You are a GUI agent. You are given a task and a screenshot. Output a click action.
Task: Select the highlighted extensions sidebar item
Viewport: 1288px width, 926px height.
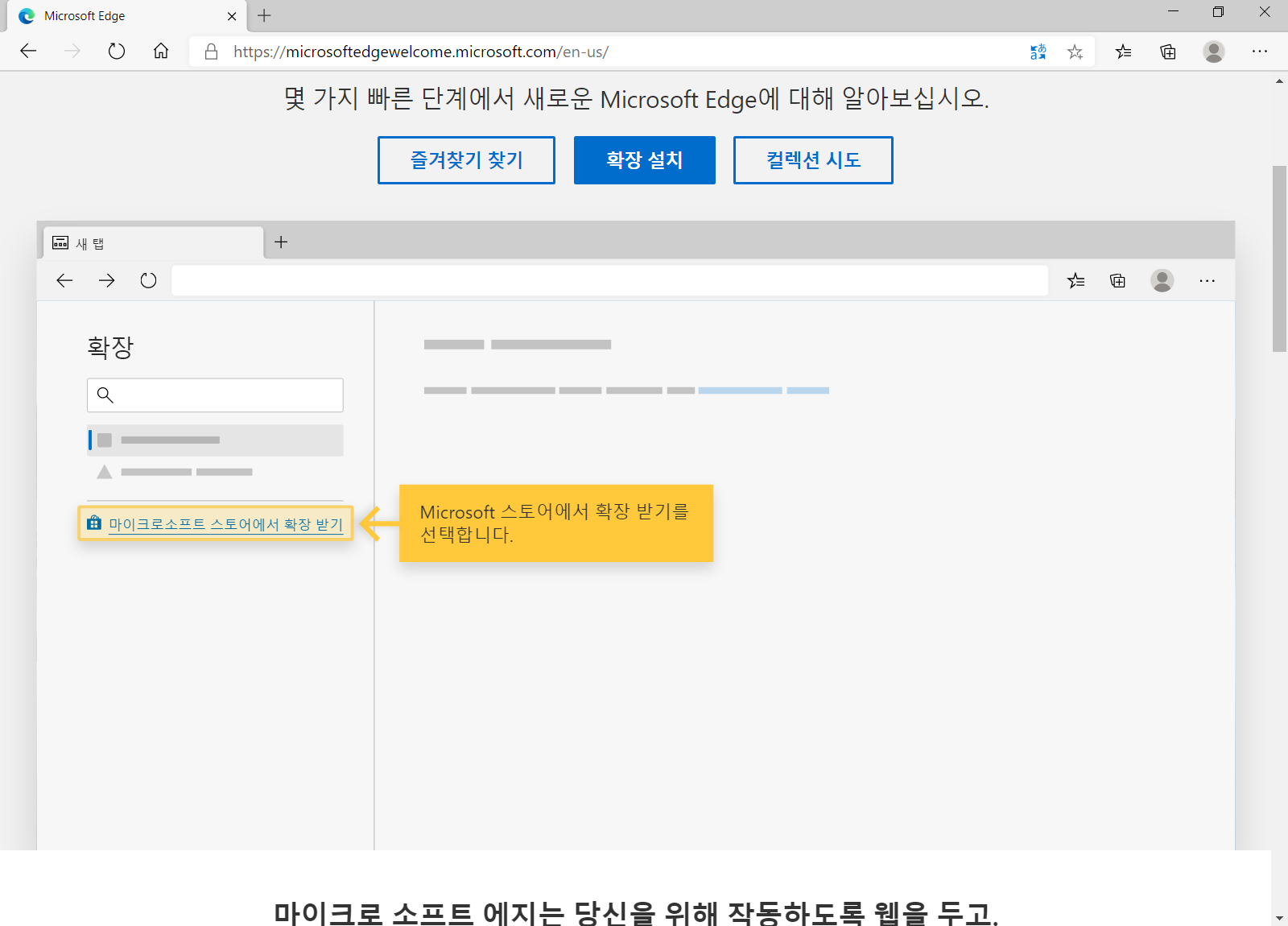215,440
